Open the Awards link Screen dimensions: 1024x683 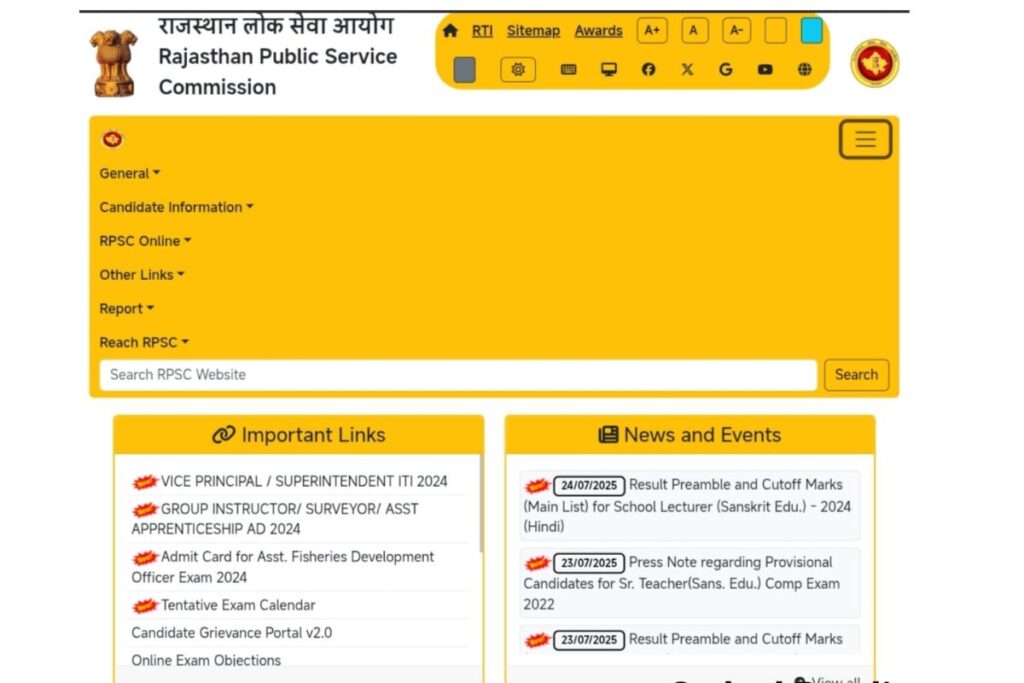[598, 31]
